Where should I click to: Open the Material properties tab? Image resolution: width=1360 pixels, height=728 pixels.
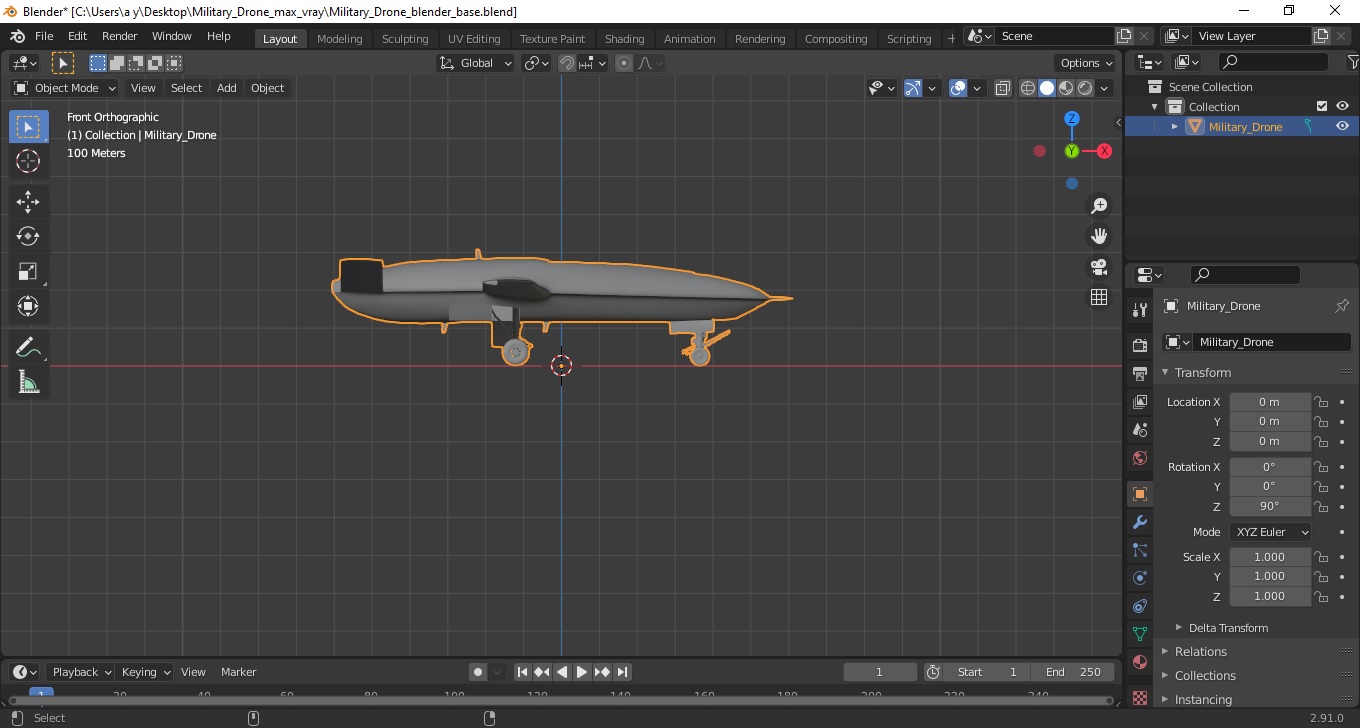point(1139,663)
